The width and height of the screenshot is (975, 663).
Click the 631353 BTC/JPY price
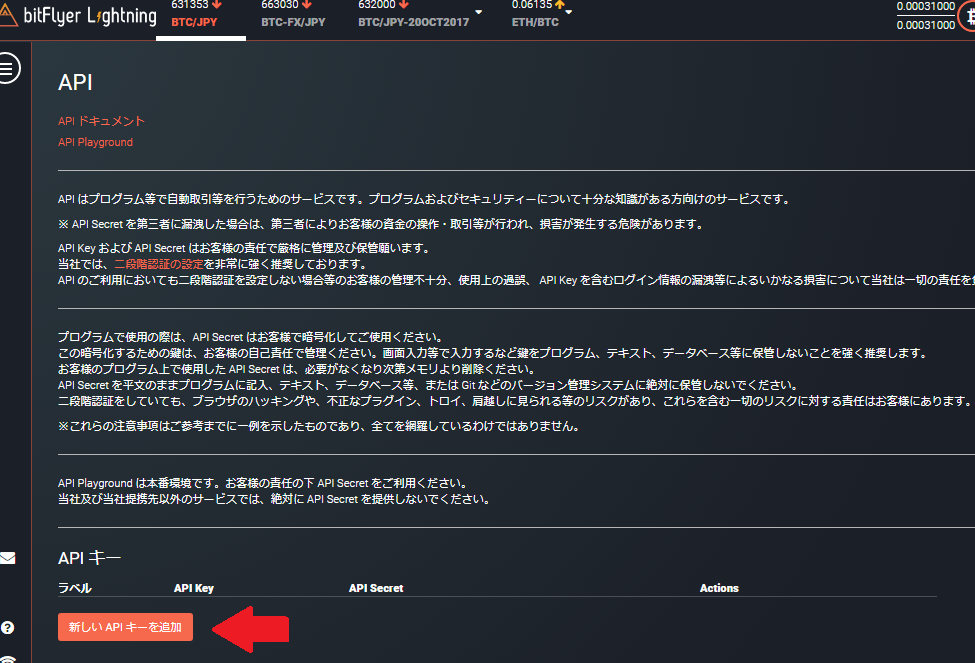pyautogui.click(x=190, y=5)
